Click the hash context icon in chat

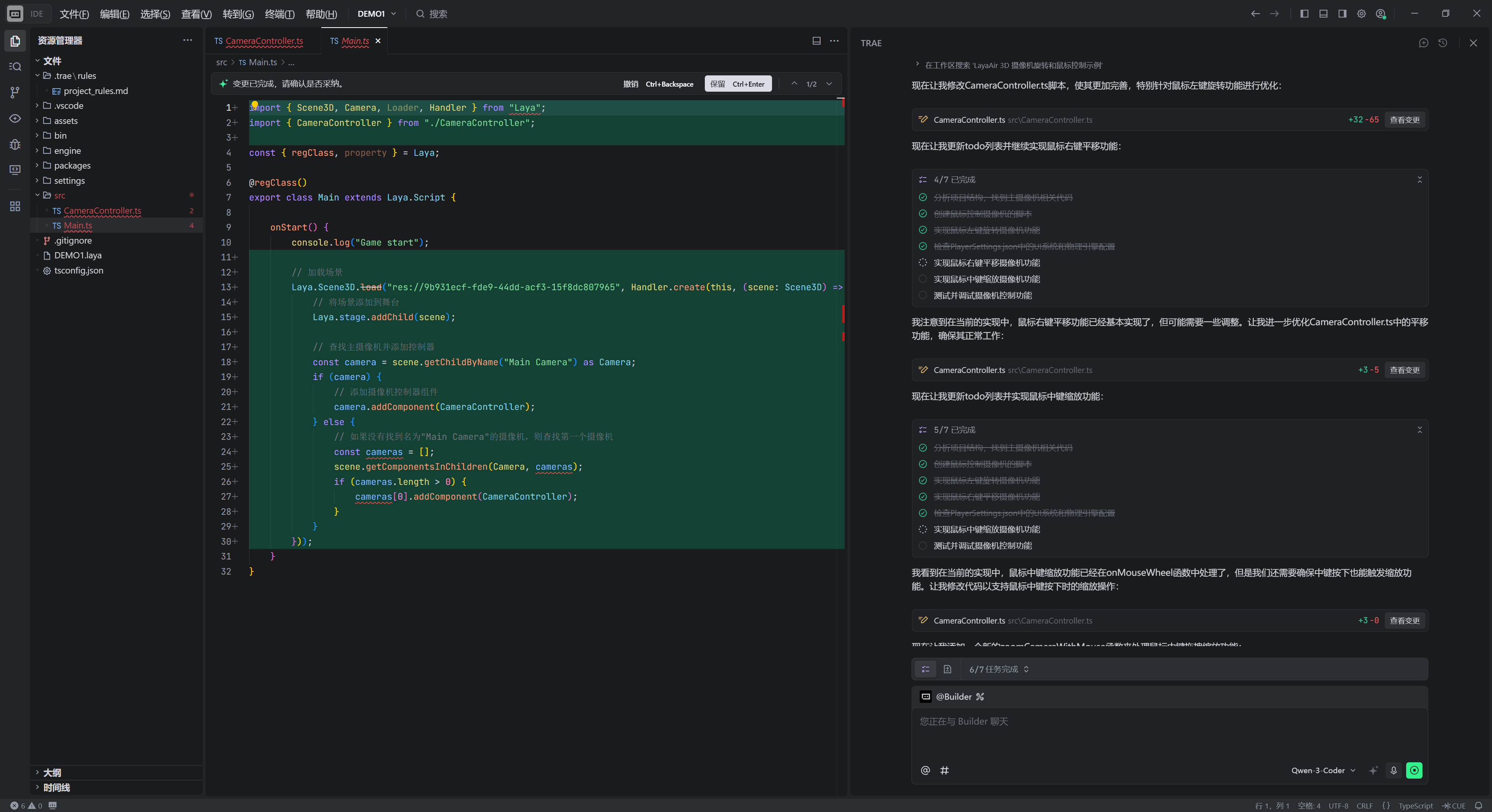pos(944,770)
